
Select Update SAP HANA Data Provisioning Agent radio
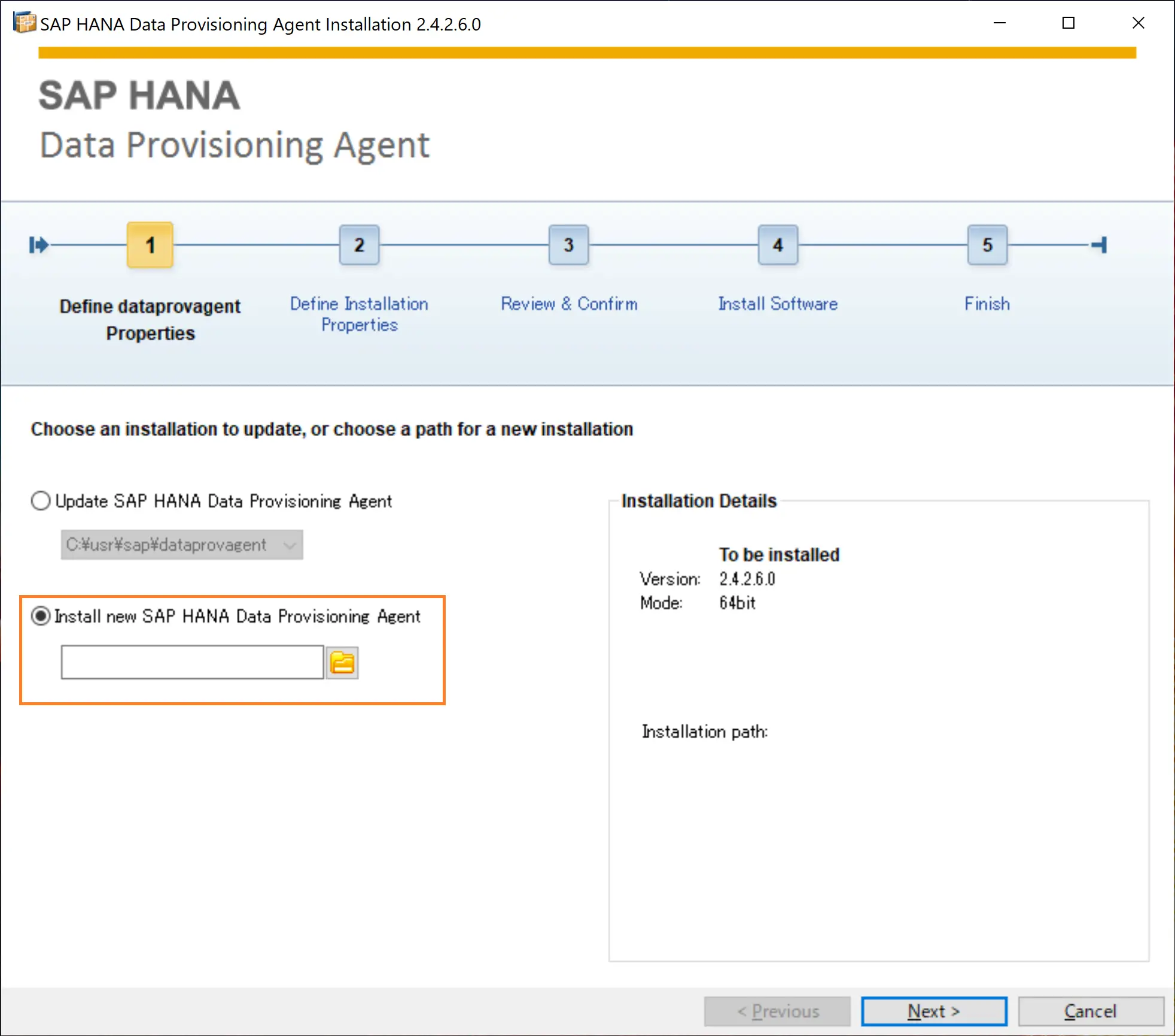tap(41, 501)
